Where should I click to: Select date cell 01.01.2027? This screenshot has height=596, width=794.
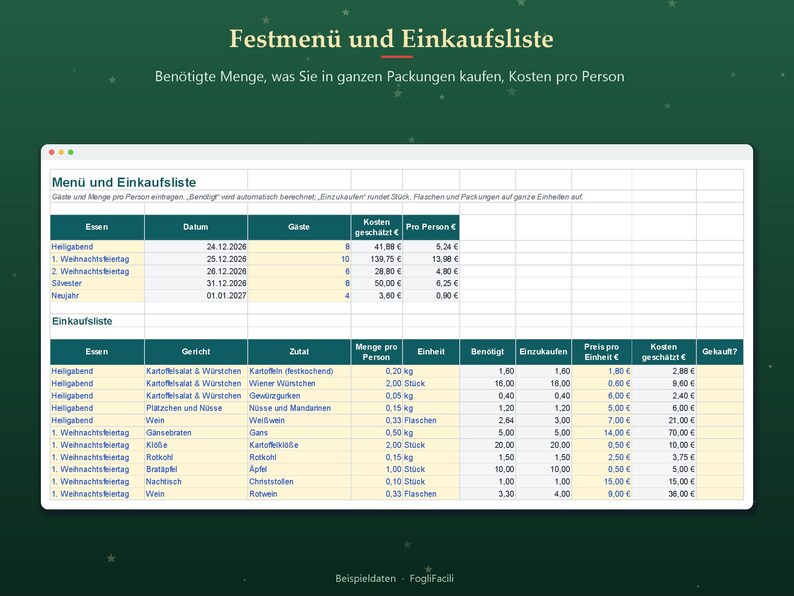click(x=196, y=296)
